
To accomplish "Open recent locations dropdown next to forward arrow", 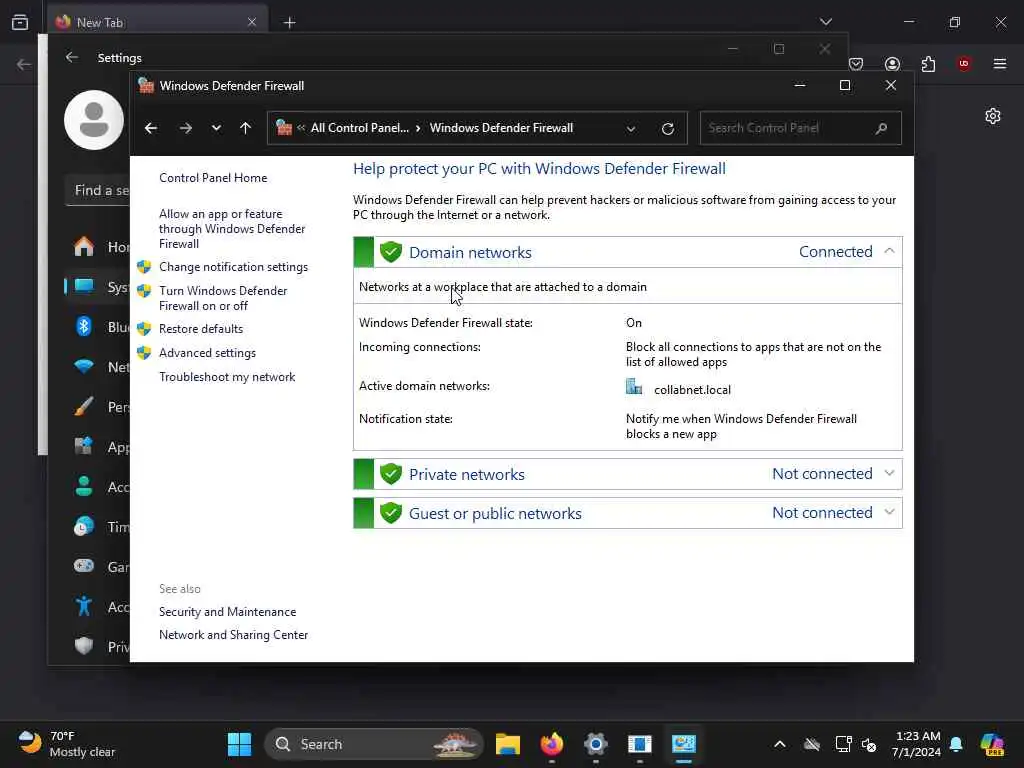I will pos(216,128).
